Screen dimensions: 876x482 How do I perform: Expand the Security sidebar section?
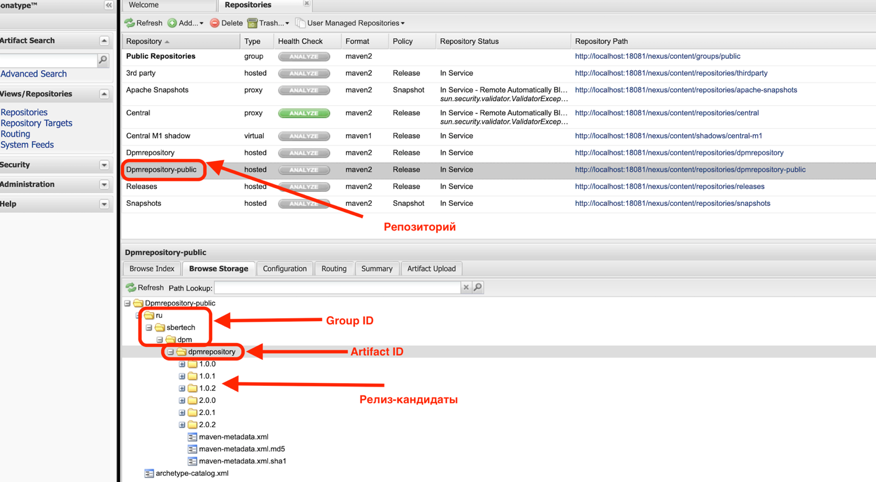click(104, 165)
